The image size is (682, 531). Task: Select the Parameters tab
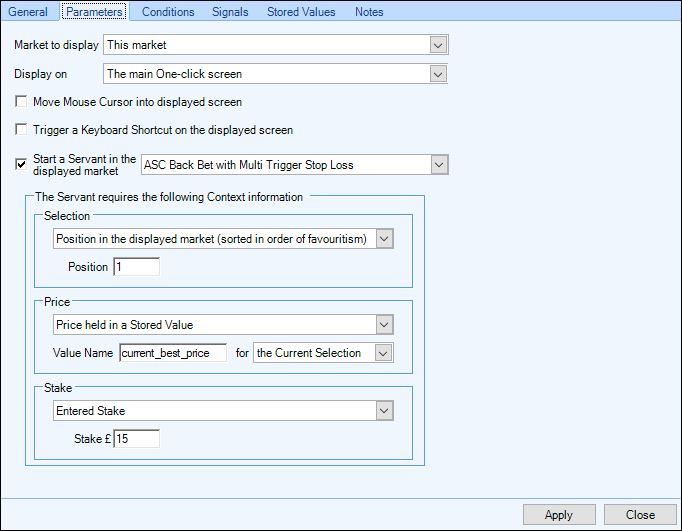[94, 12]
